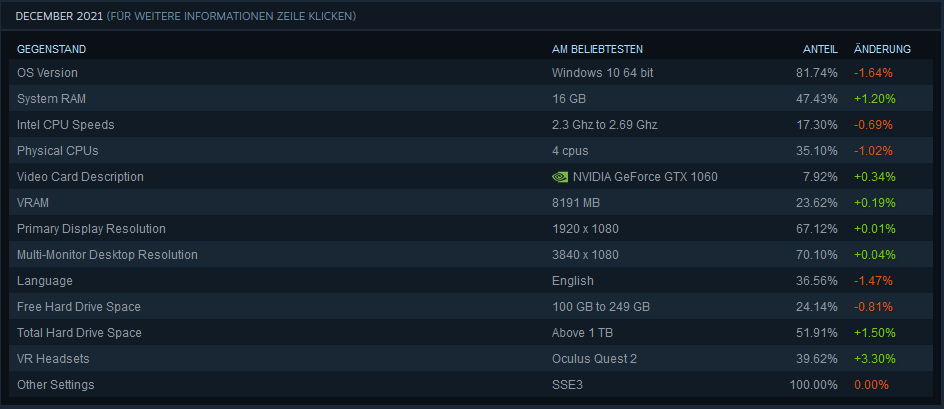Open Video Card Description details
The width and height of the screenshot is (944, 409).
click(x=471, y=176)
